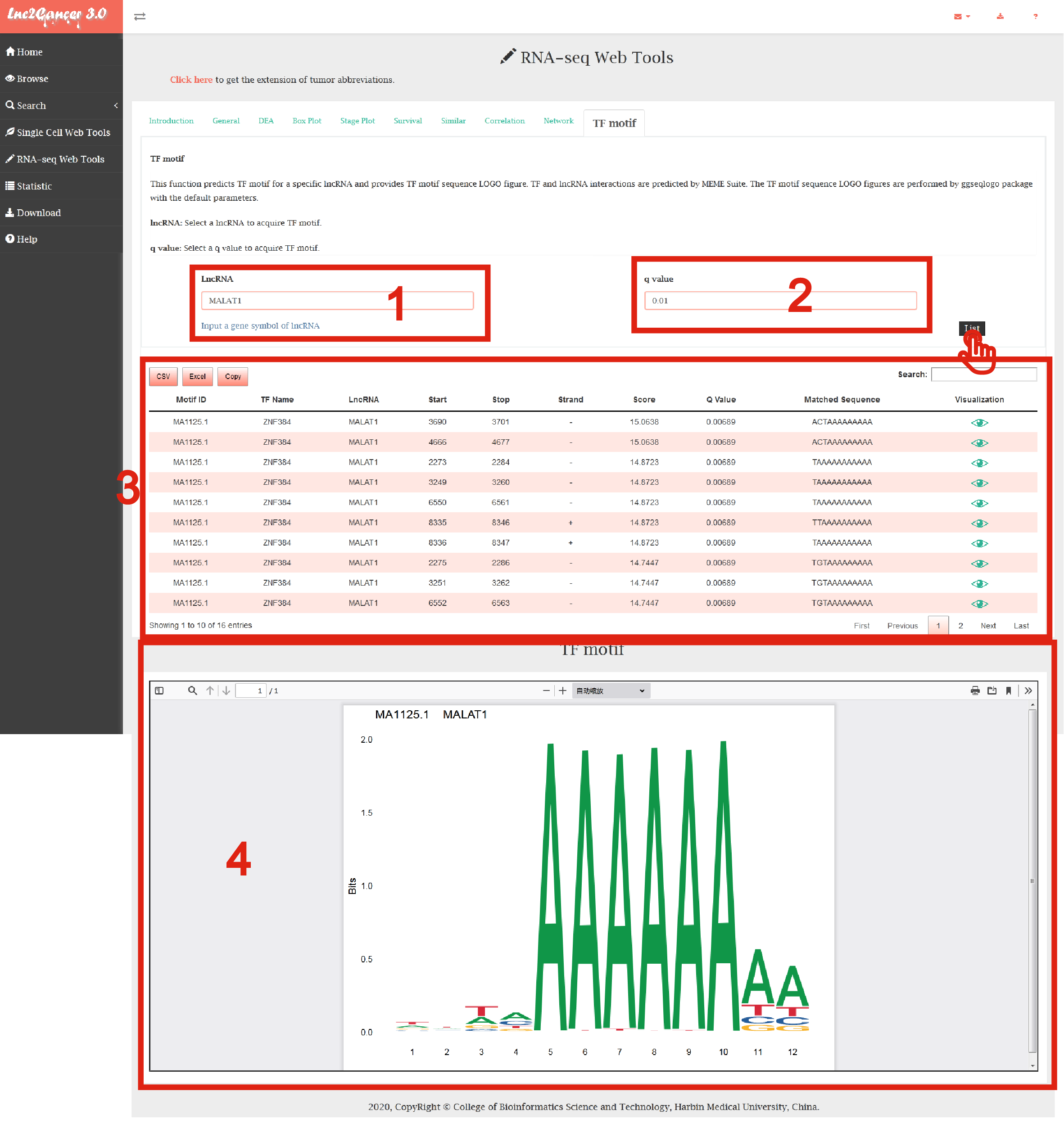Click the sidebar collapse arrows icon in header
Screen dimensions: 1064x1128
[140, 17]
